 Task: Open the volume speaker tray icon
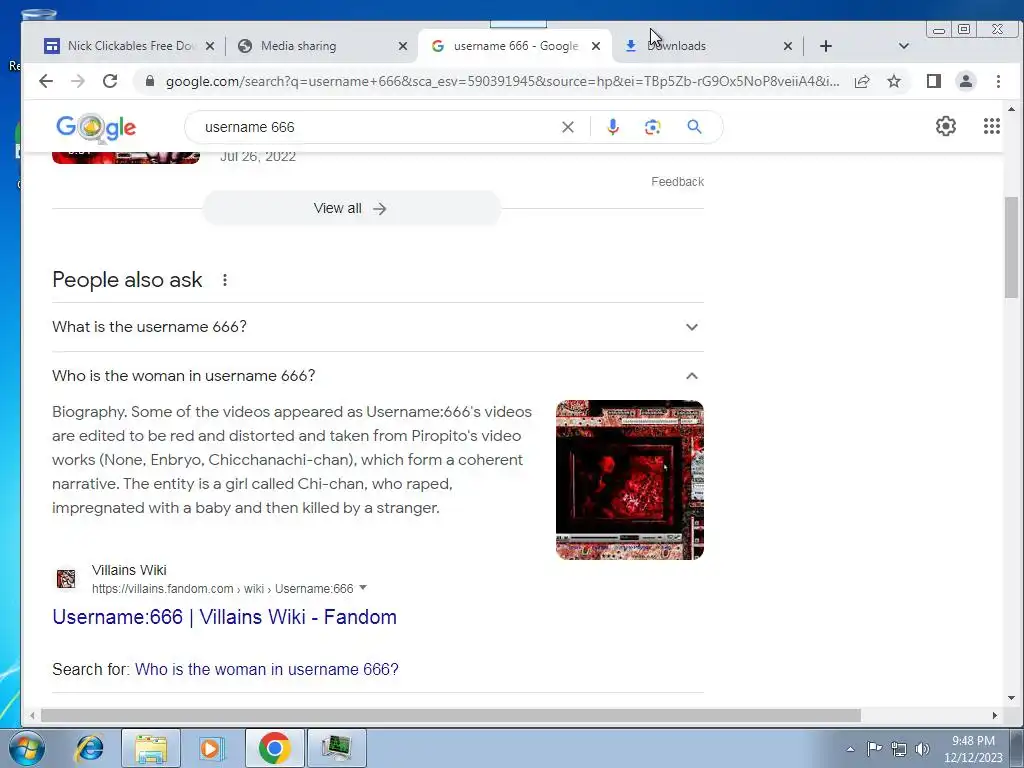pos(923,749)
